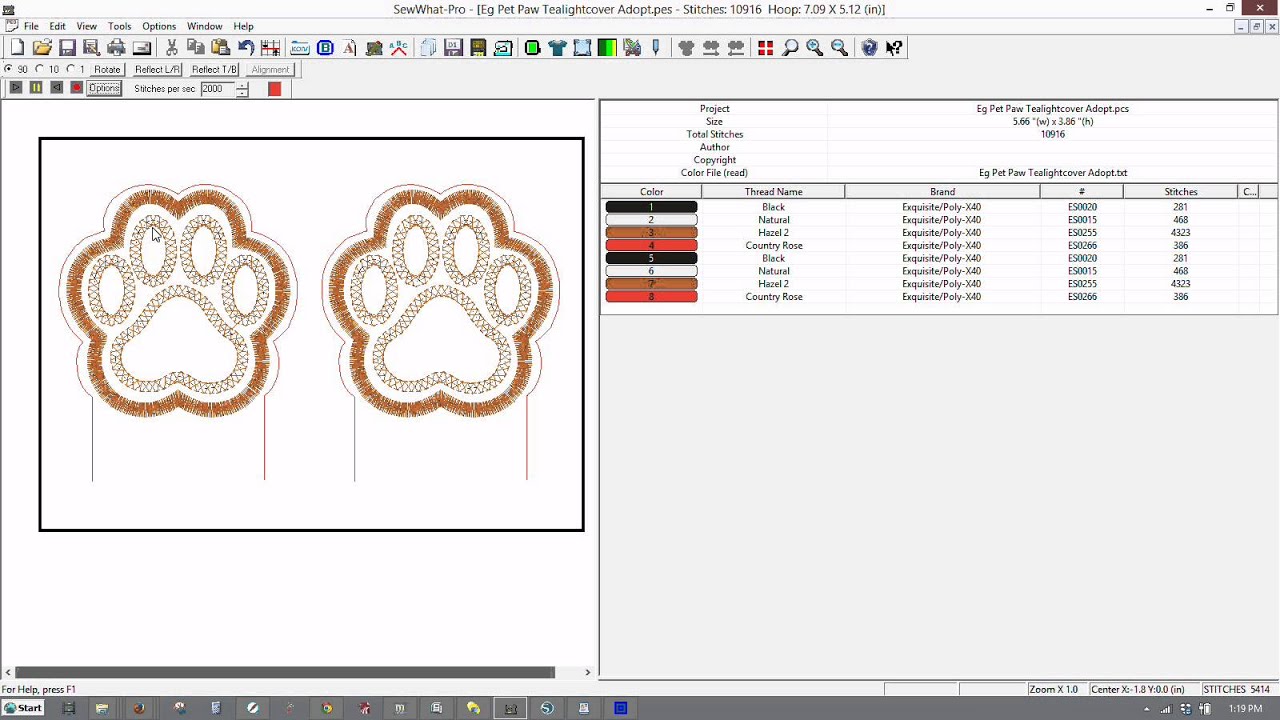Click the red square color indicator in simulator bar

(274, 89)
